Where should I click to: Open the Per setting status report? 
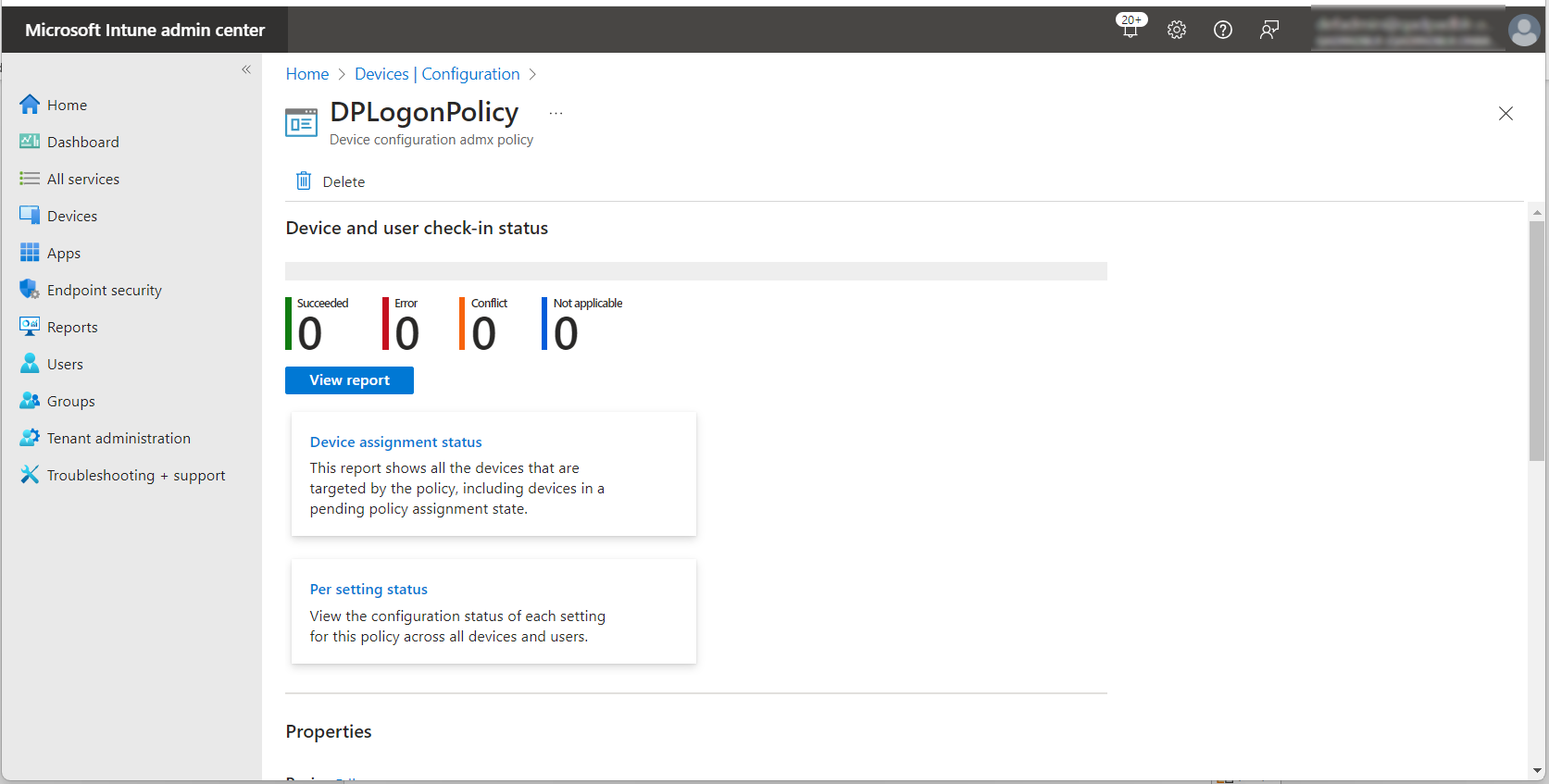point(369,590)
